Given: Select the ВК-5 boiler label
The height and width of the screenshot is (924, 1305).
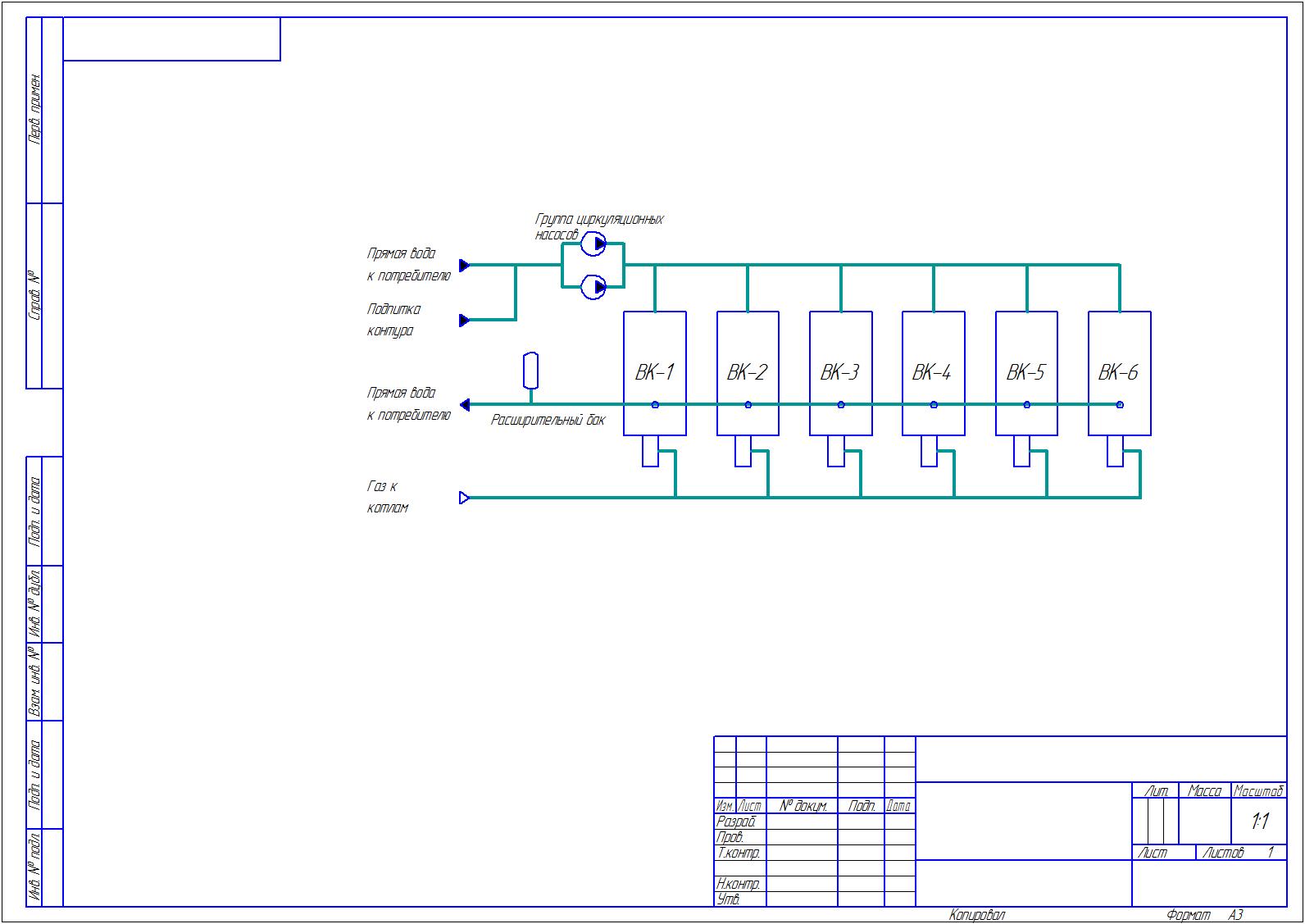Looking at the screenshot, I should [1025, 372].
